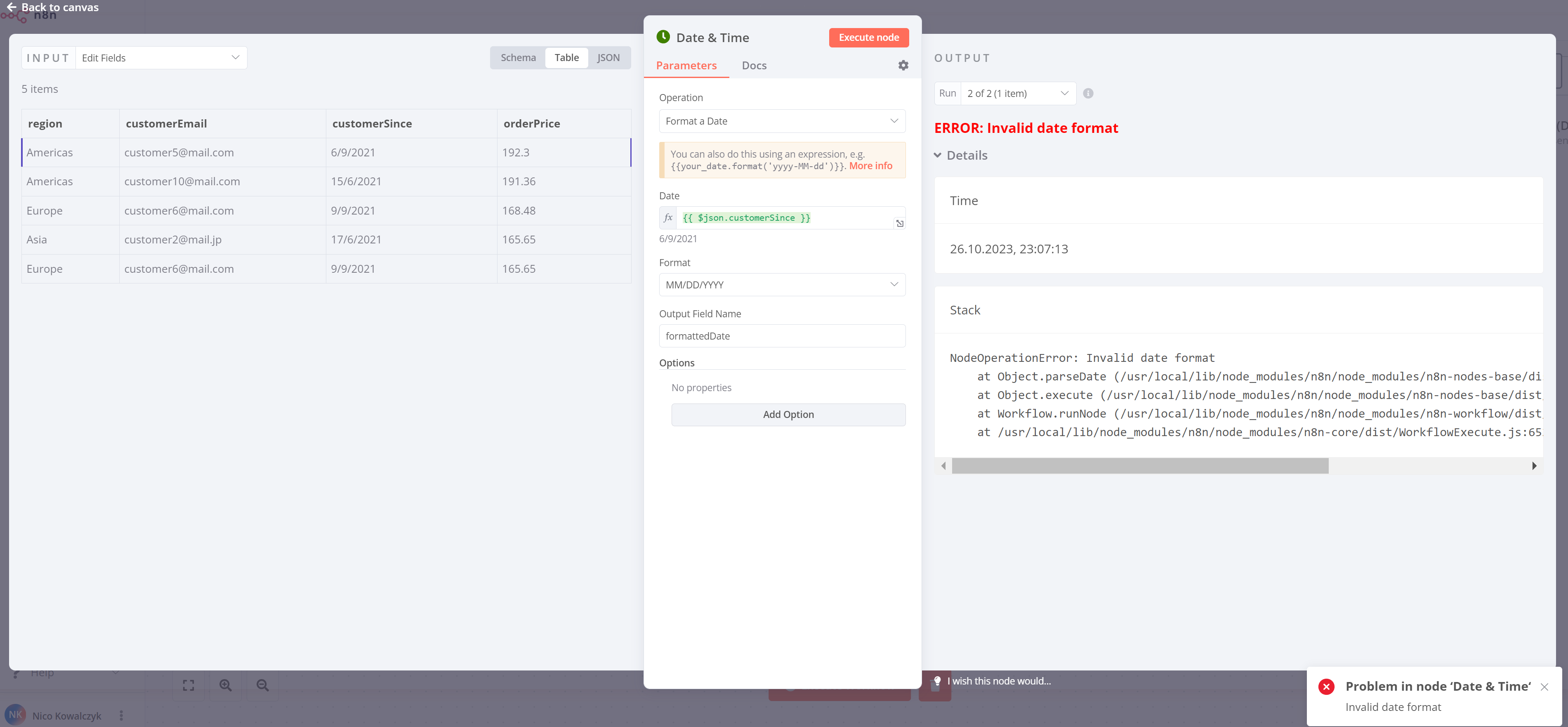This screenshot has width=1568, height=727.
Task: Dismiss the error notification
Action: [x=1544, y=686]
